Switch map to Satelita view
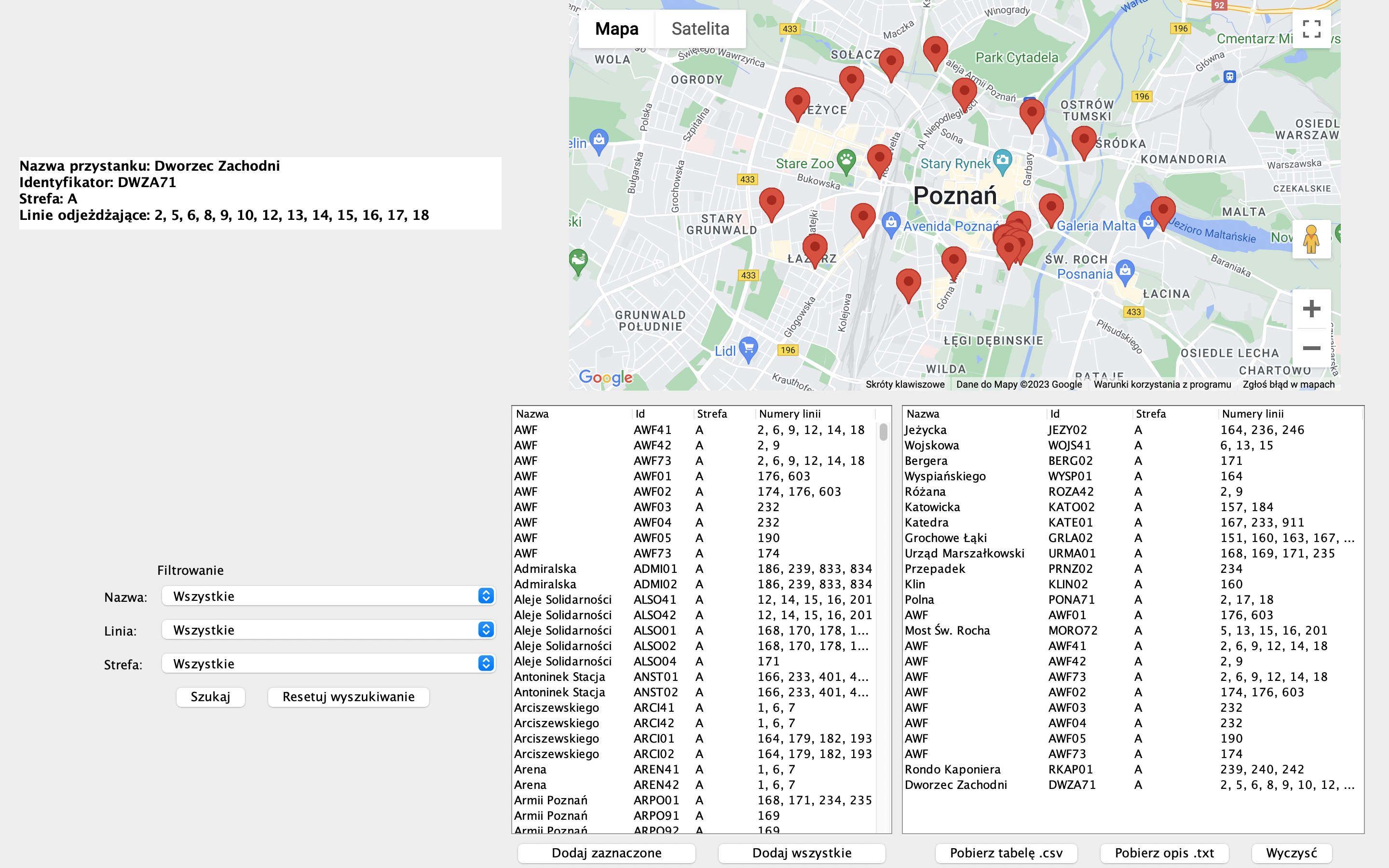The height and width of the screenshot is (868, 1389). [x=700, y=29]
